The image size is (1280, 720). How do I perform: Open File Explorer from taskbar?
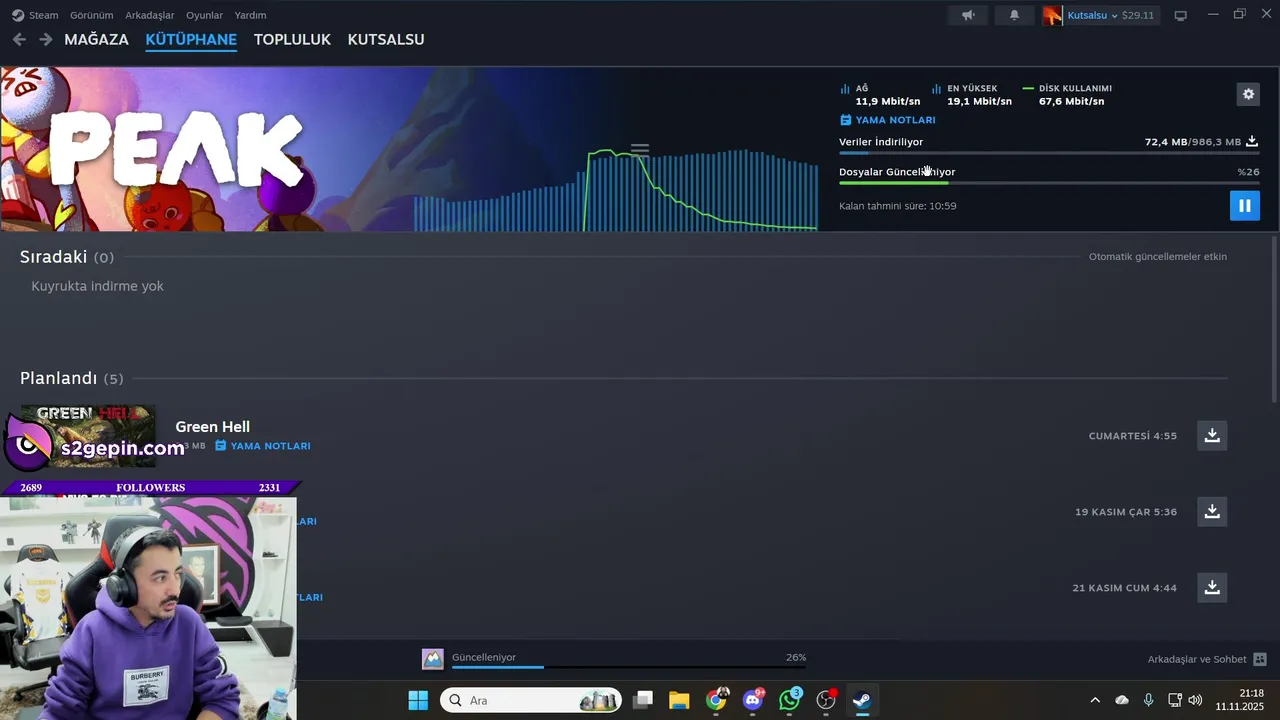pos(679,700)
